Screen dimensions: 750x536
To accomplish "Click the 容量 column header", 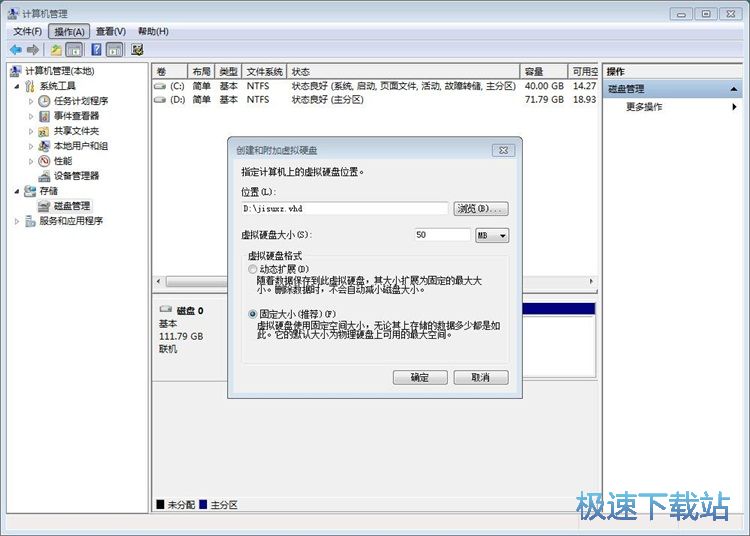I will [544, 72].
